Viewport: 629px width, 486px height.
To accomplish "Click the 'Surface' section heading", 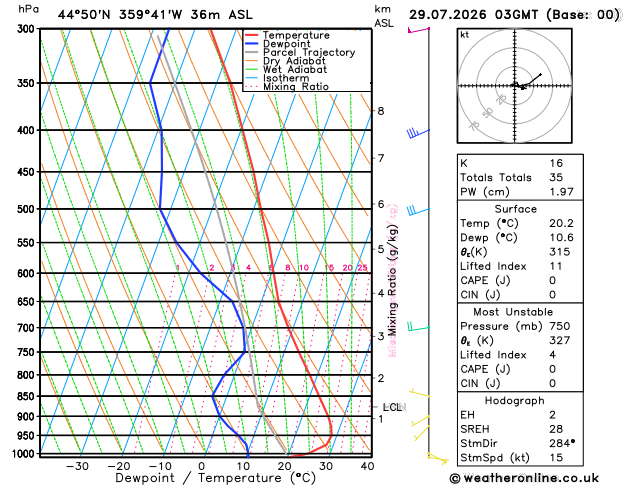I will 515,209.
